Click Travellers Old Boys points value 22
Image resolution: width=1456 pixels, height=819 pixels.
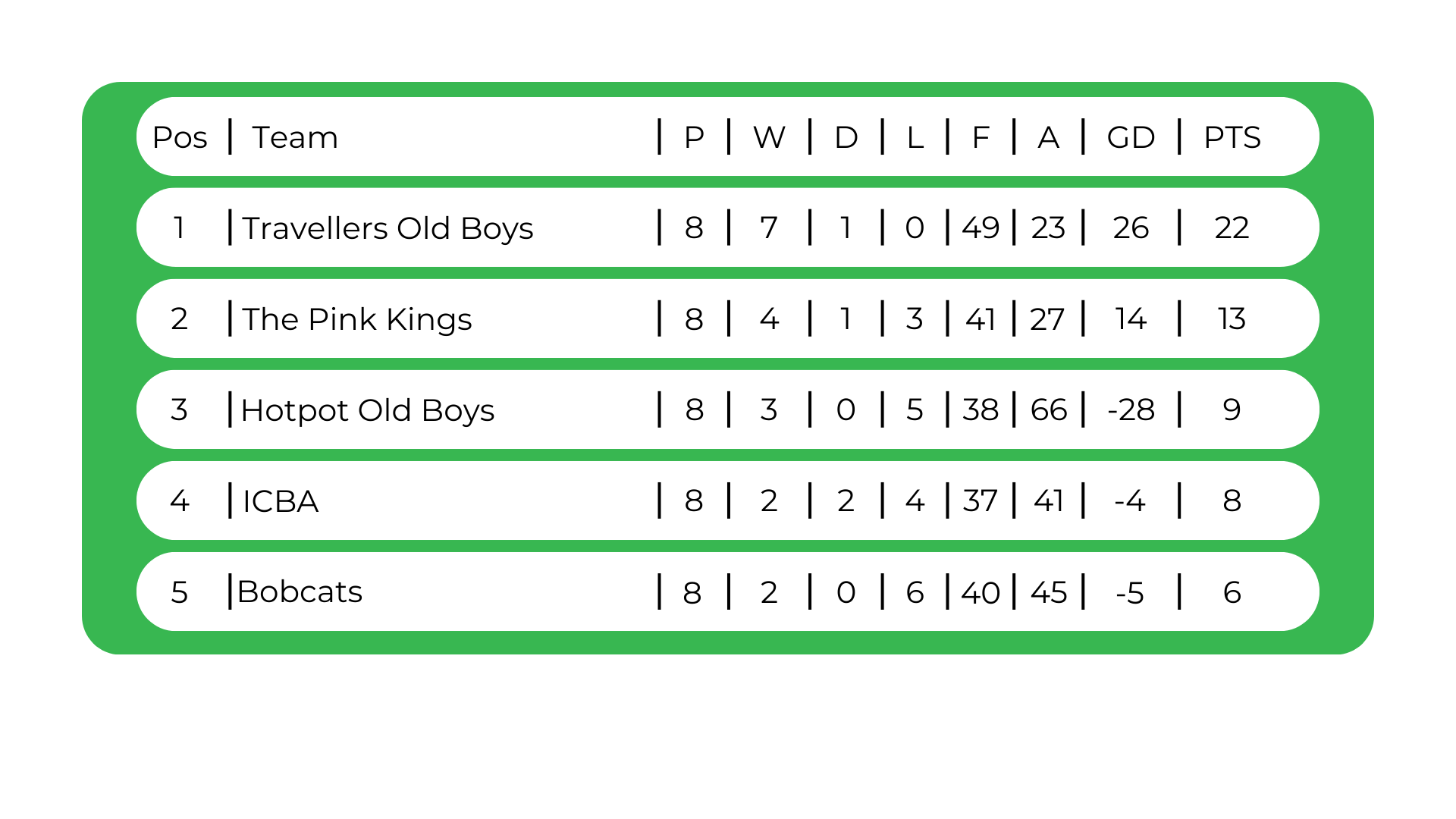(x=1232, y=227)
